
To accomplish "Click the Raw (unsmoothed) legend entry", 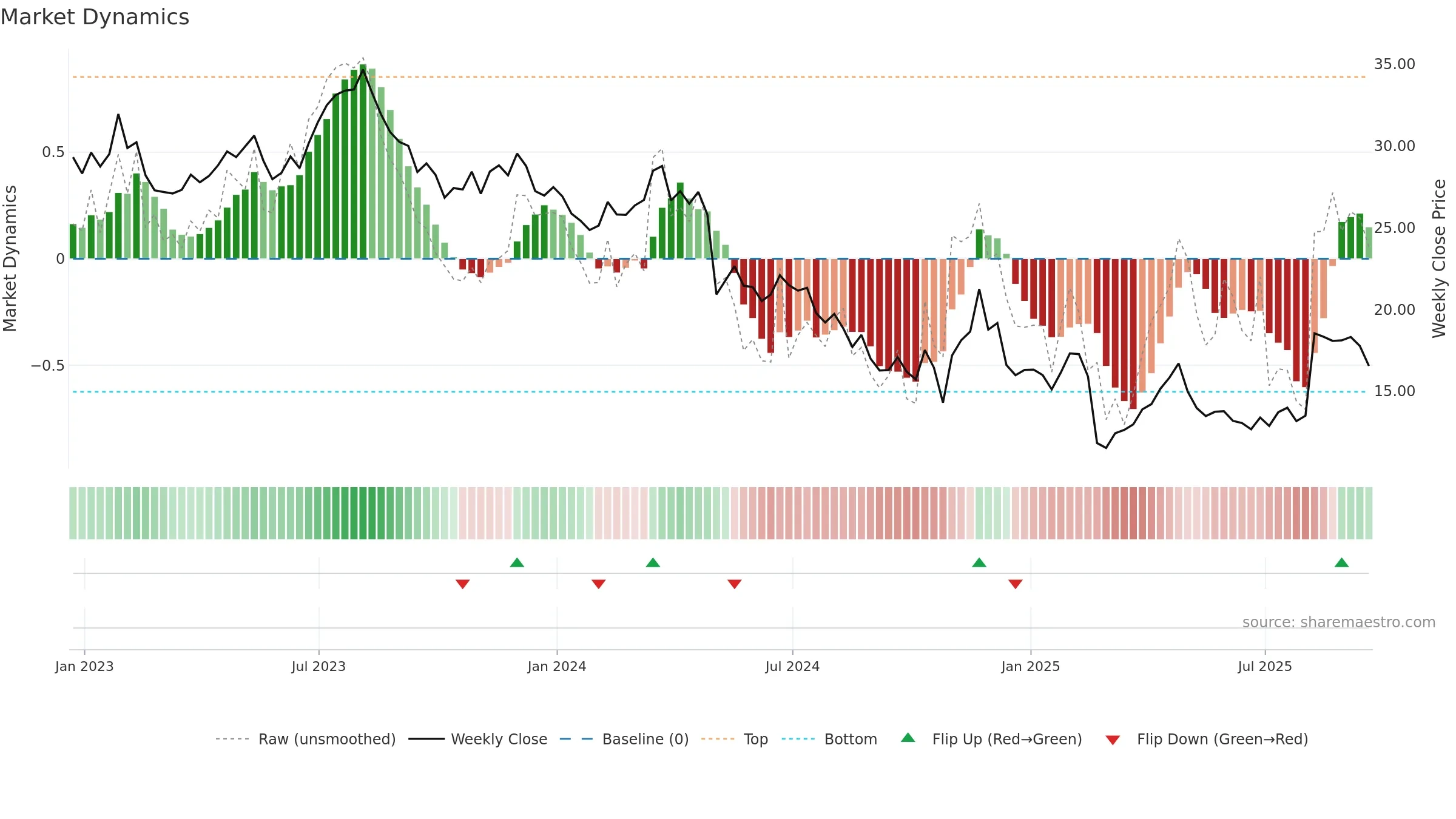I will 306,739.
